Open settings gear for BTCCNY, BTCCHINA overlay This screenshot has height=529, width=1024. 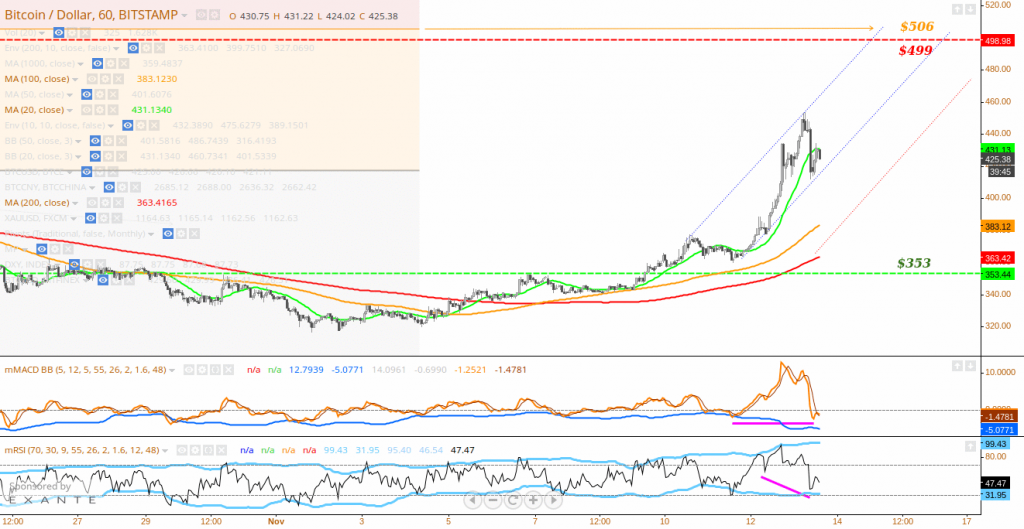122,187
